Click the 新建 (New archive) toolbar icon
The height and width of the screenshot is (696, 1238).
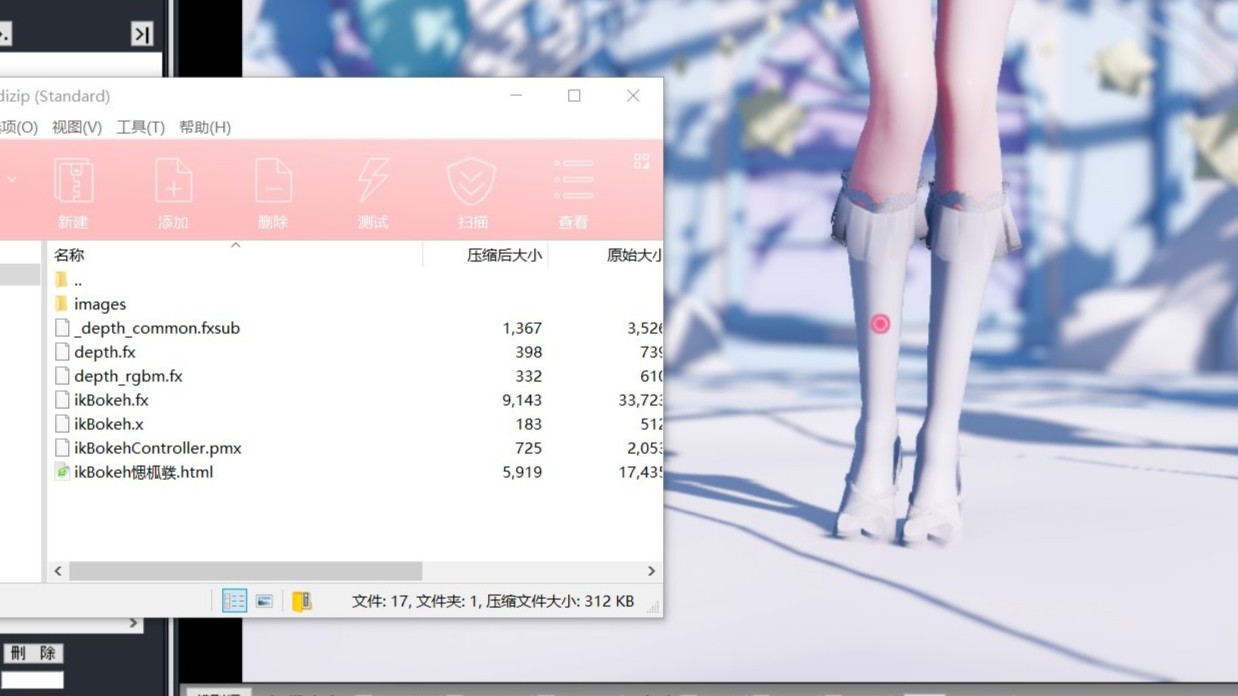(x=73, y=183)
